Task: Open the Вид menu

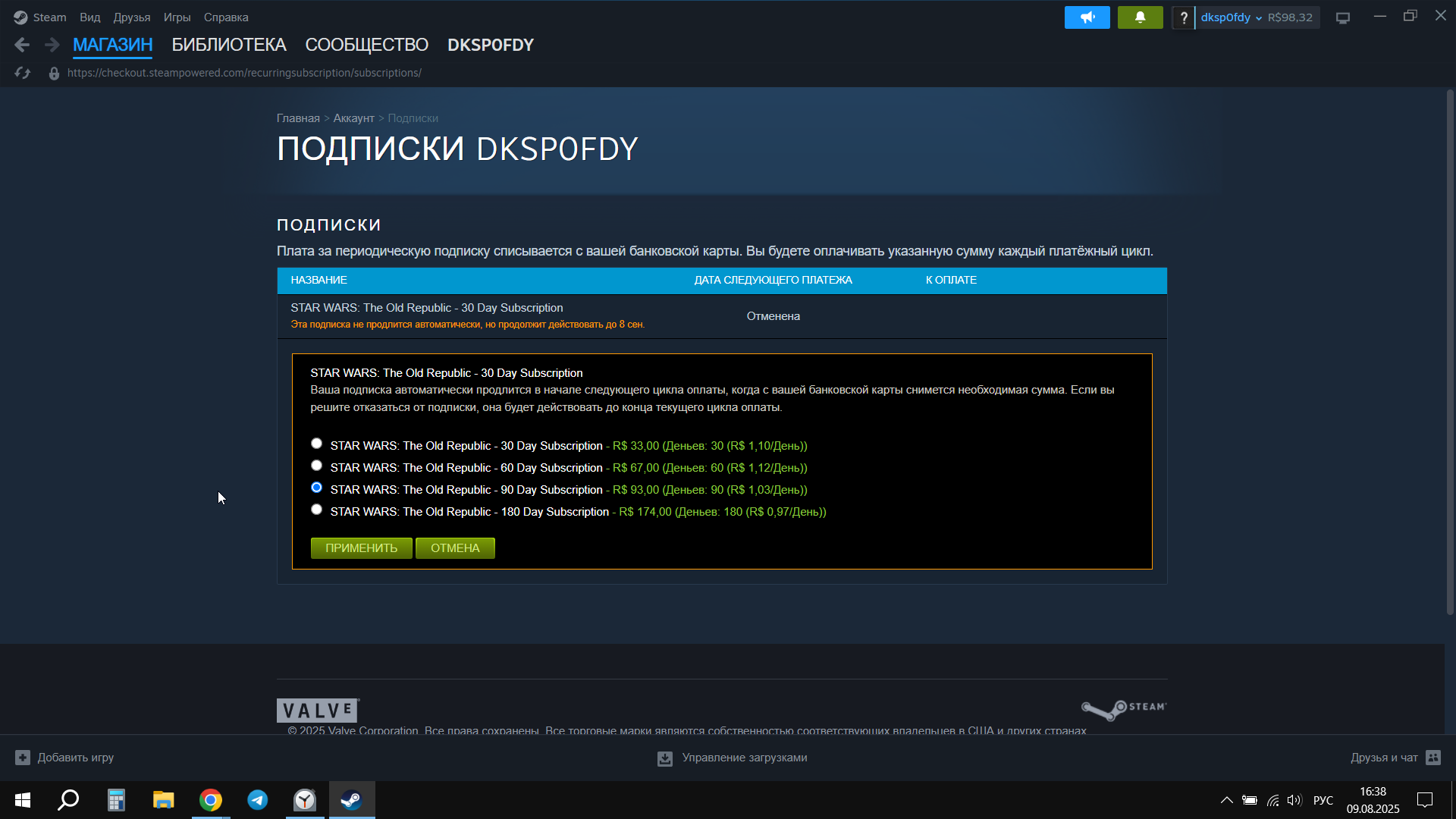Action: (x=89, y=17)
